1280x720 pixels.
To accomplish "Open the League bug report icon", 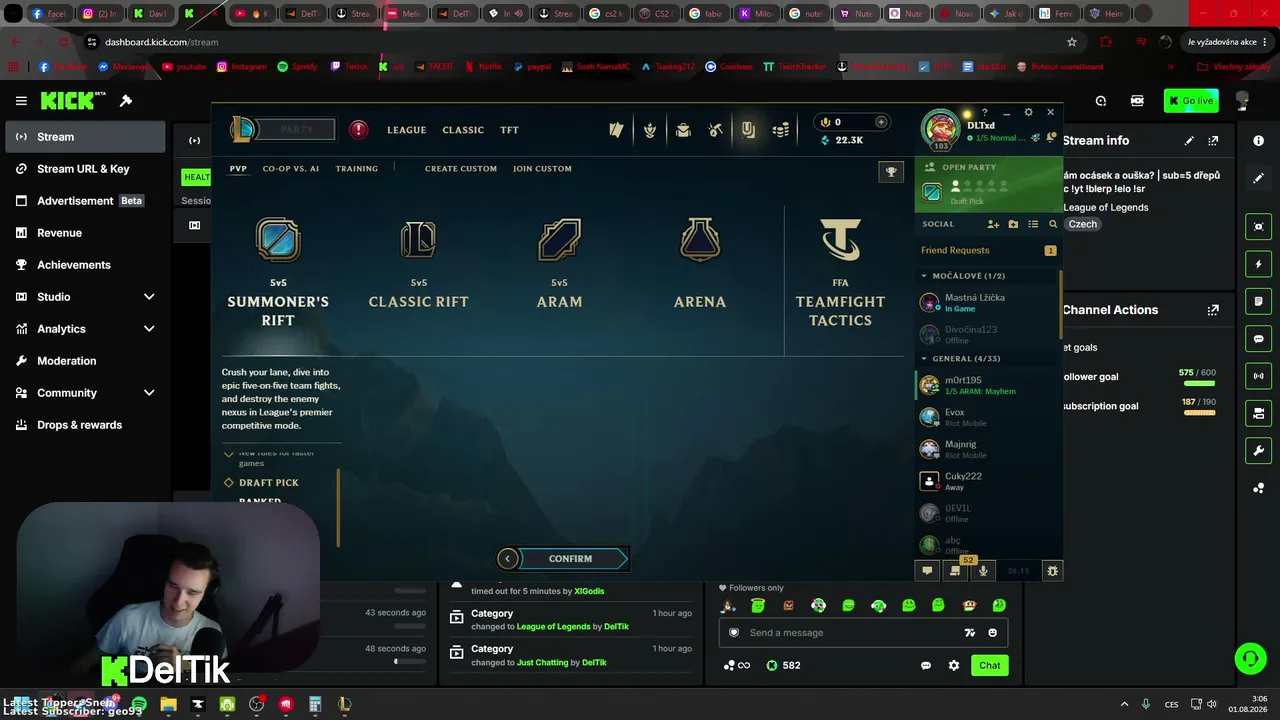I will click(x=1052, y=571).
